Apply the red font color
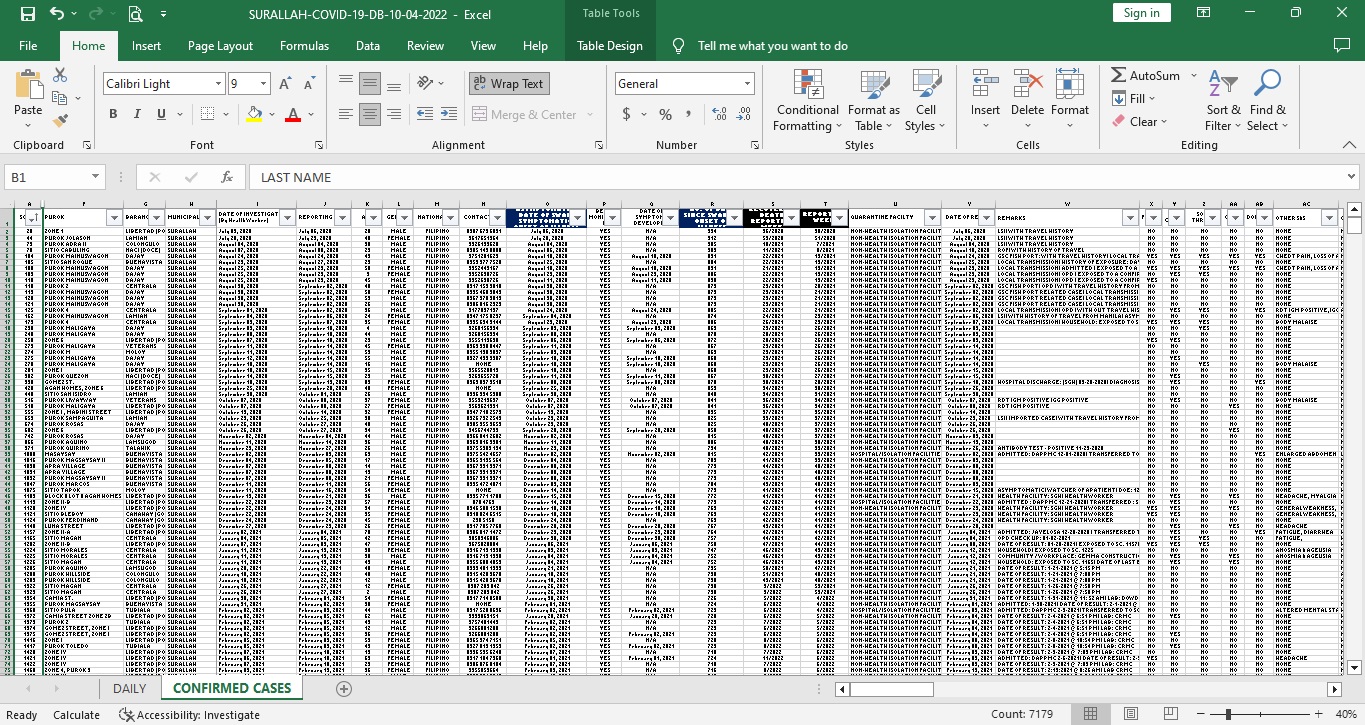 click(293, 115)
